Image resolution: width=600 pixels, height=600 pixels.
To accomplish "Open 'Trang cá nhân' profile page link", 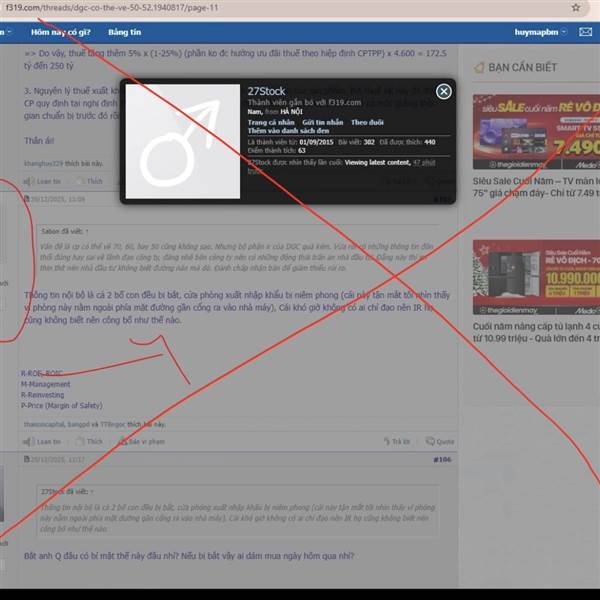I will click(x=271, y=122).
